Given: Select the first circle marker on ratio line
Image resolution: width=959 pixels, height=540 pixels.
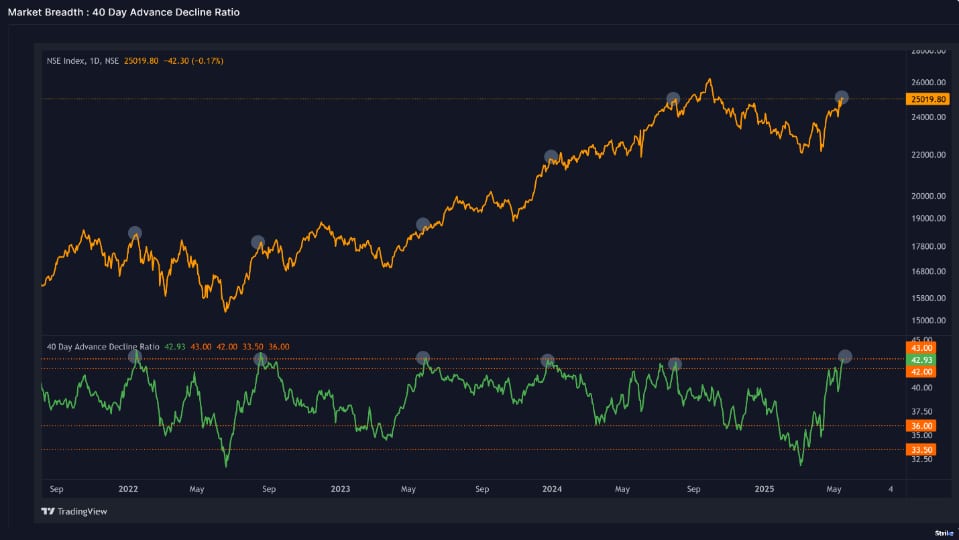Looking at the screenshot, I should [x=135, y=357].
